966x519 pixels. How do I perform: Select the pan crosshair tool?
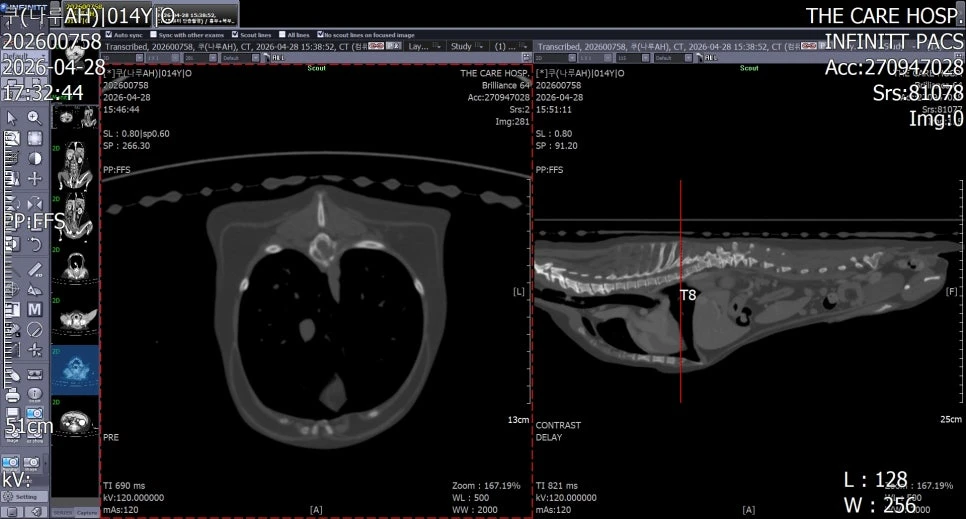point(35,179)
